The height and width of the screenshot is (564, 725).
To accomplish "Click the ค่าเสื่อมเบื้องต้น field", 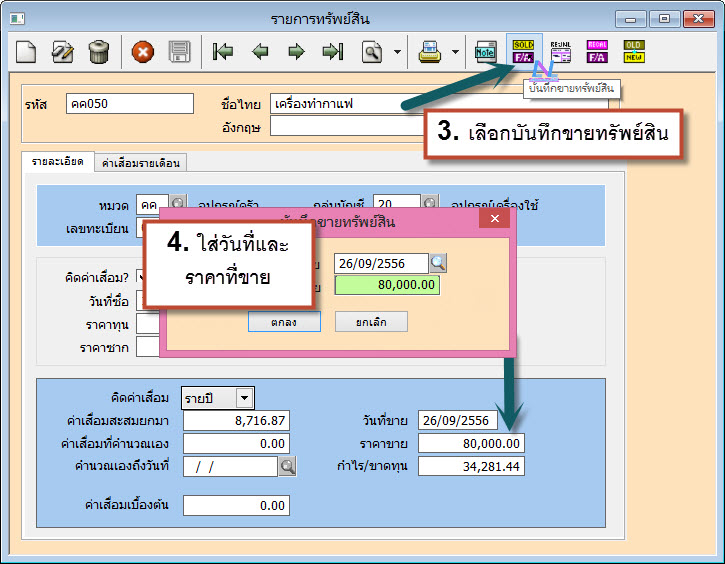I will click(x=236, y=505).
